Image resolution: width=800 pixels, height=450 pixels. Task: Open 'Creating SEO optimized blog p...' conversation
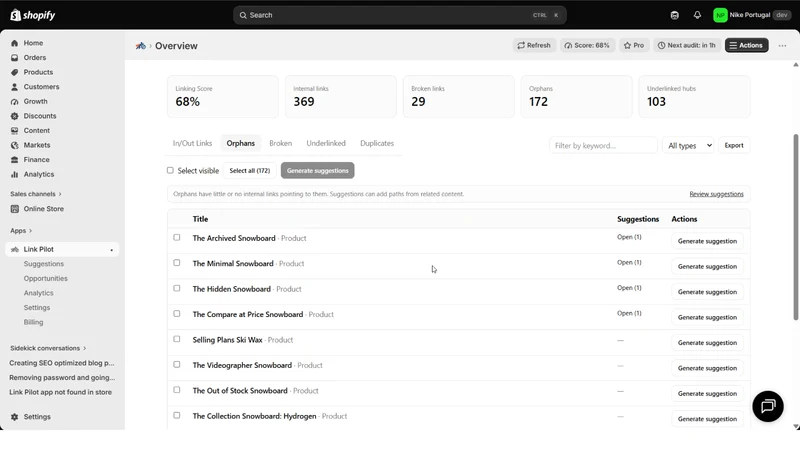[x=62, y=363]
